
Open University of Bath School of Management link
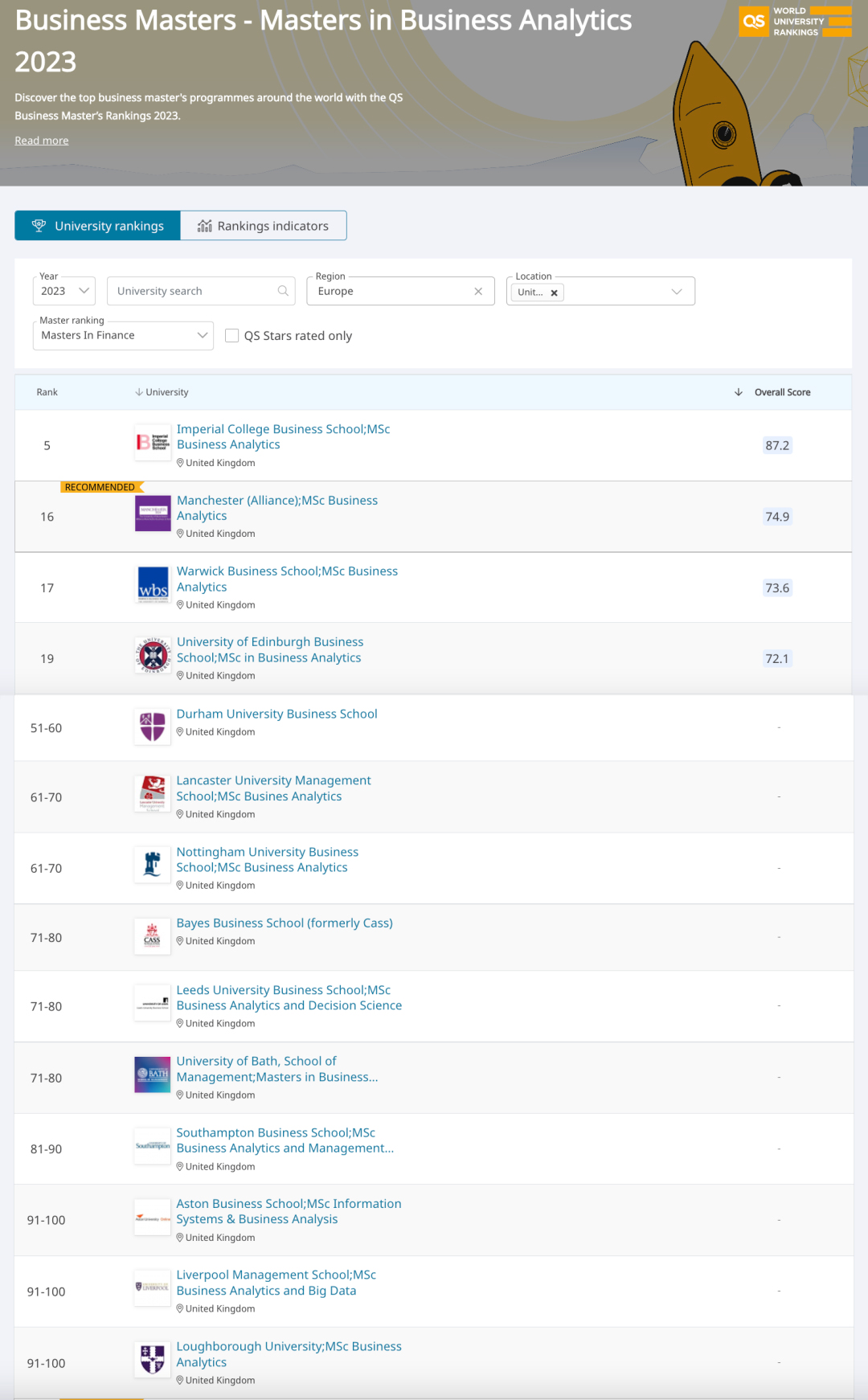pos(277,1069)
